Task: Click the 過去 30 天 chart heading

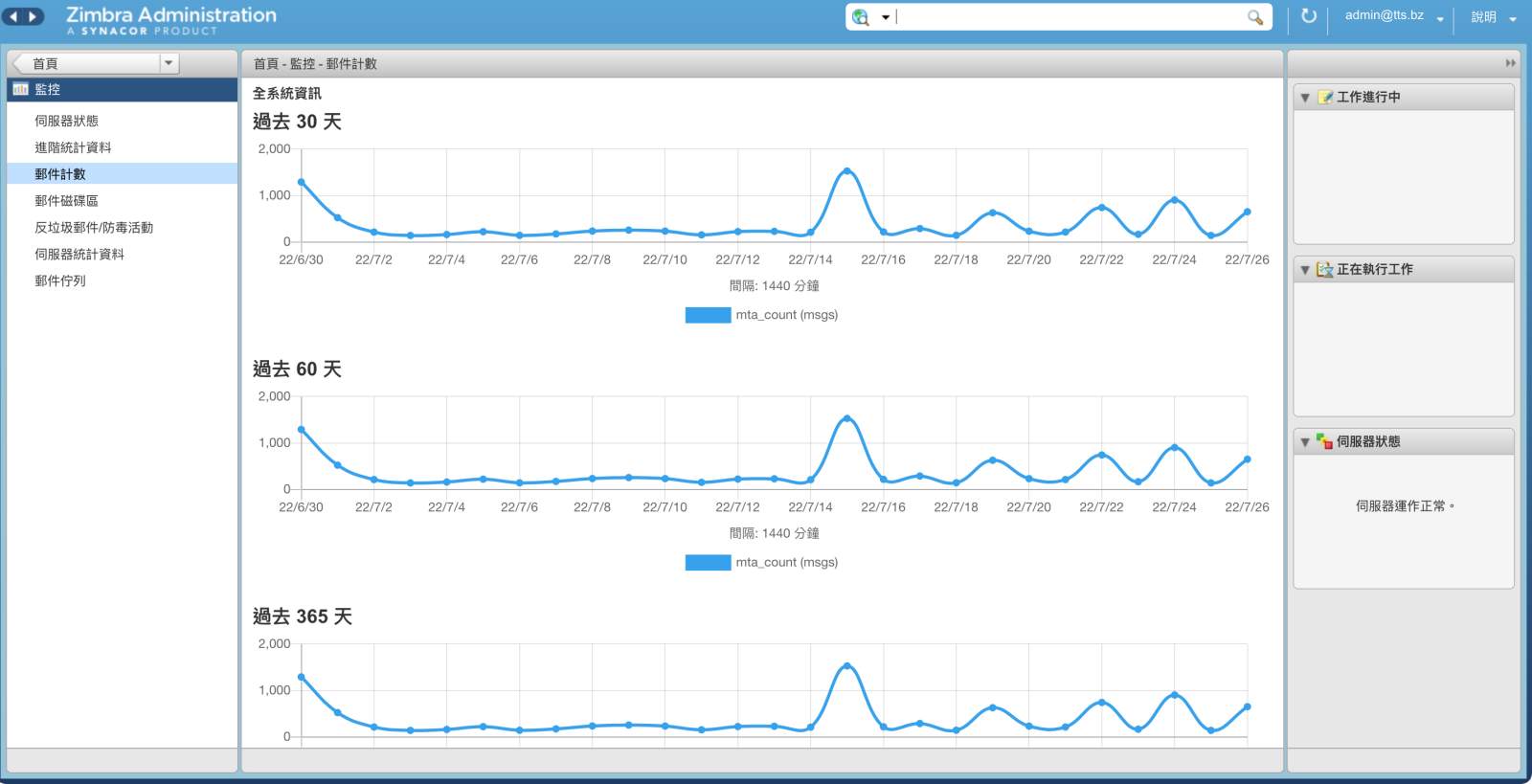Action: (x=297, y=122)
